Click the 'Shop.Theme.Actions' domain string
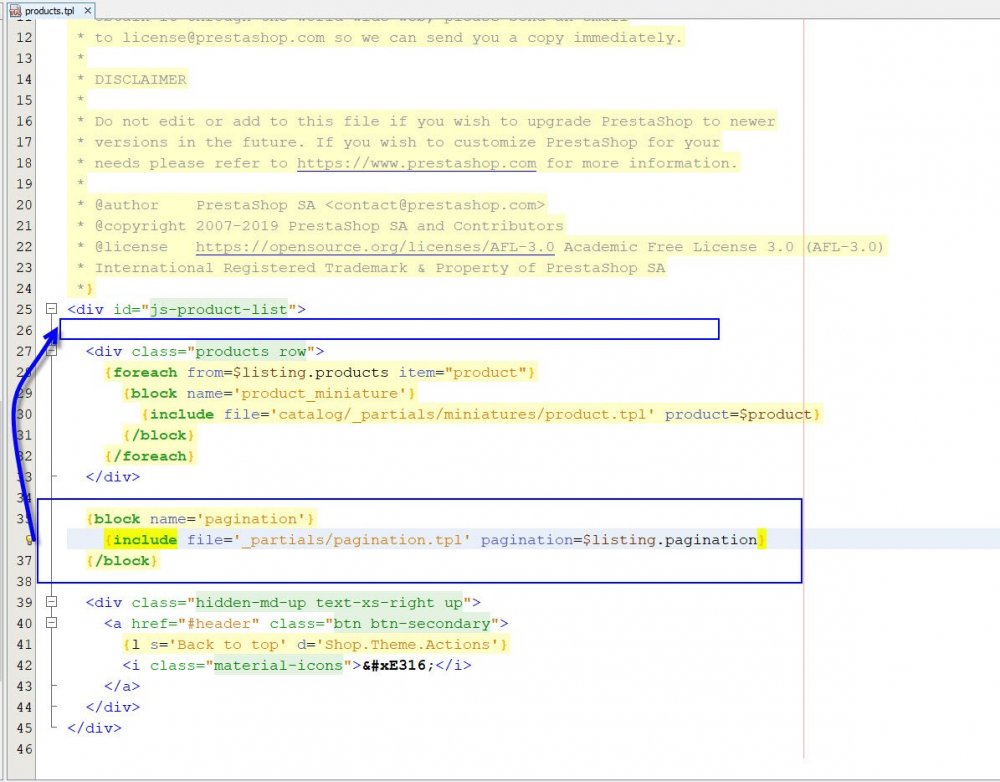The height and width of the screenshot is (782, 1000). coord(408,644)
